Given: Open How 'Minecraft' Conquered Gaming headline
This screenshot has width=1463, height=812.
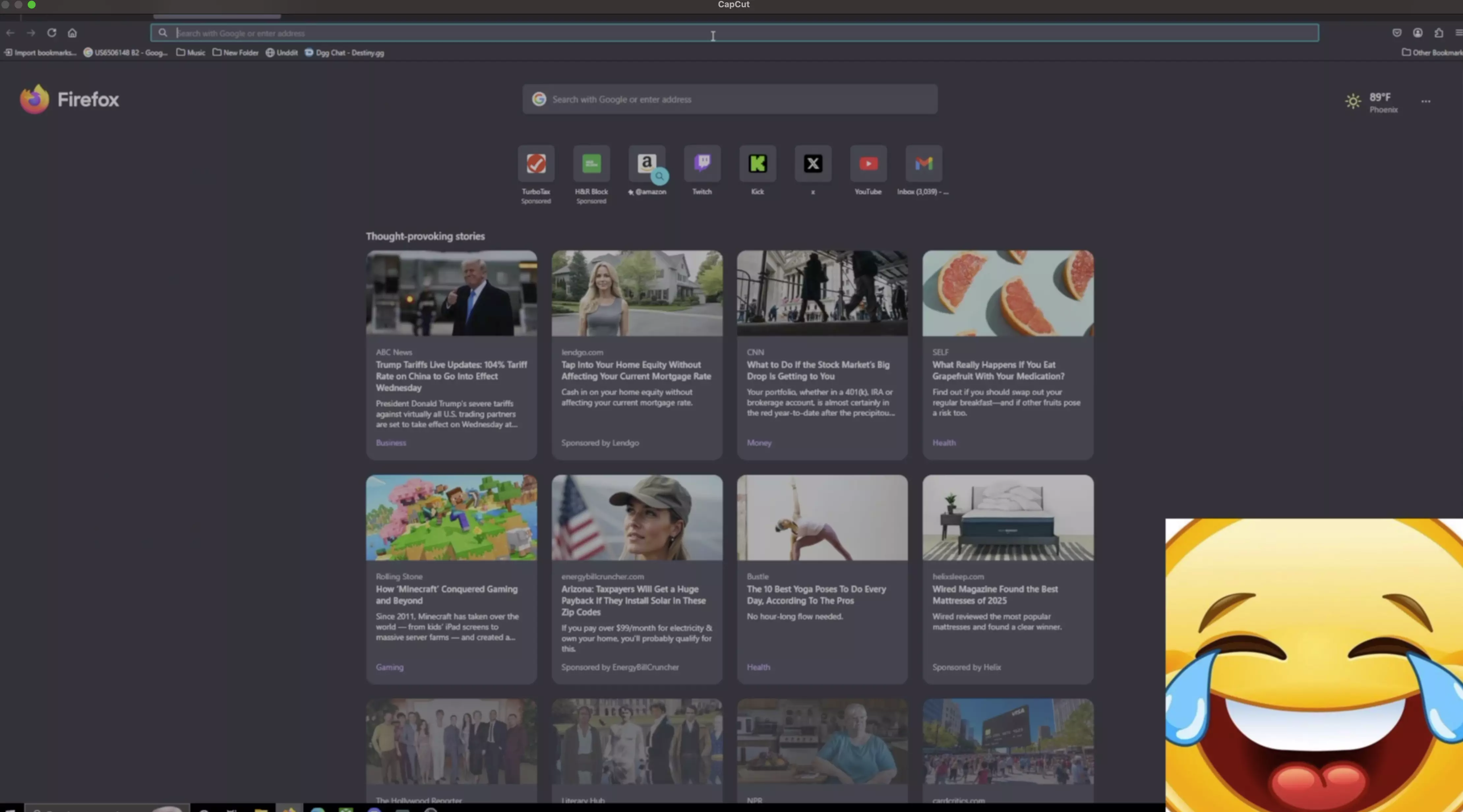Looking at the screenshot, I should (446, 594).
